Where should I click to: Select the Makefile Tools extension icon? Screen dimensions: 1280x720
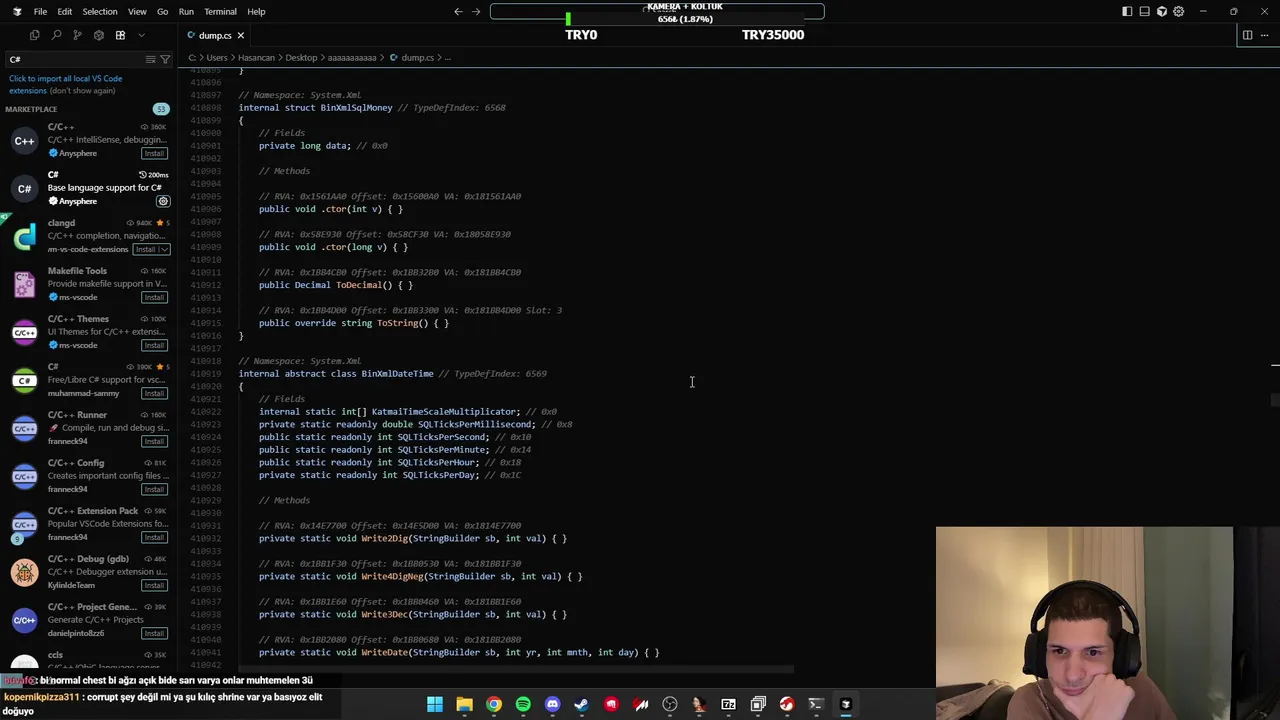click(x=24, y=284)
